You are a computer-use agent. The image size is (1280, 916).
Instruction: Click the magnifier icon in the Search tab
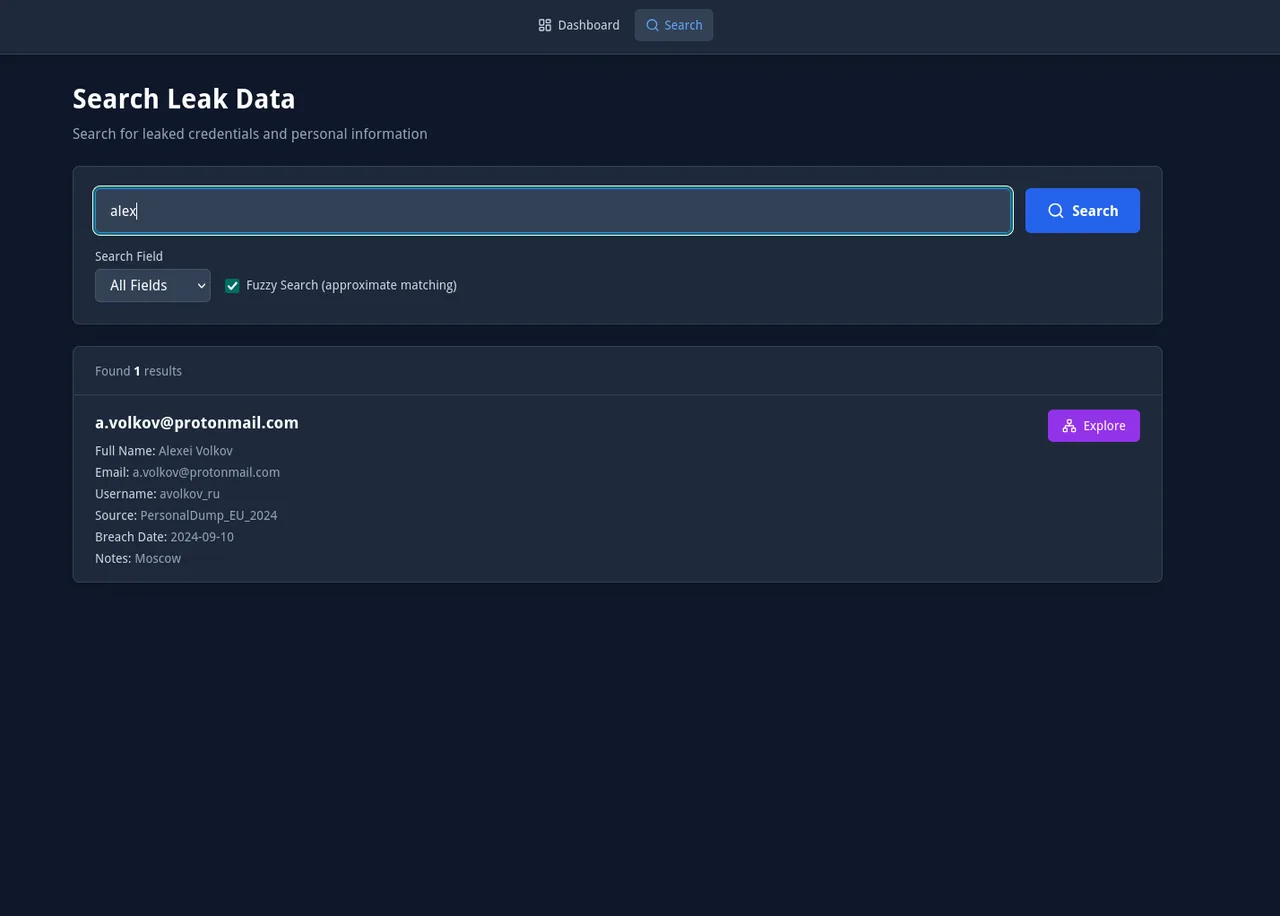pyautogui.click(x=652, y=25)
